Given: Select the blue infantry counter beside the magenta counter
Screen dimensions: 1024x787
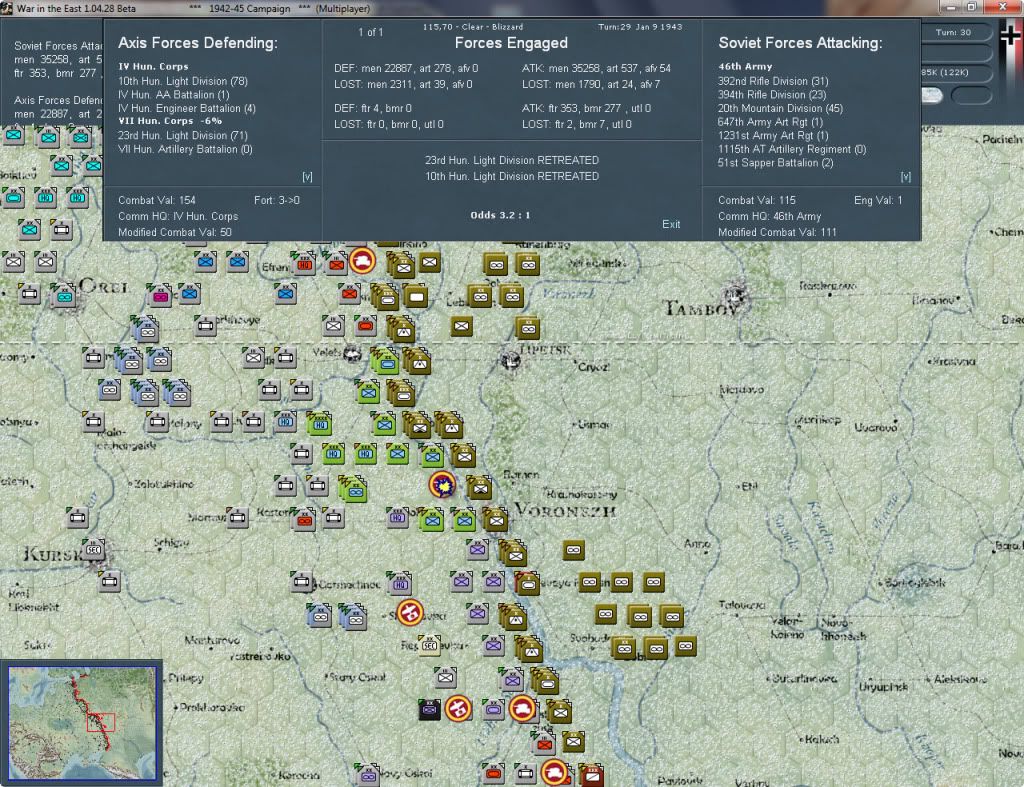Looking at the screenshot, I should (x=189, y=293).
